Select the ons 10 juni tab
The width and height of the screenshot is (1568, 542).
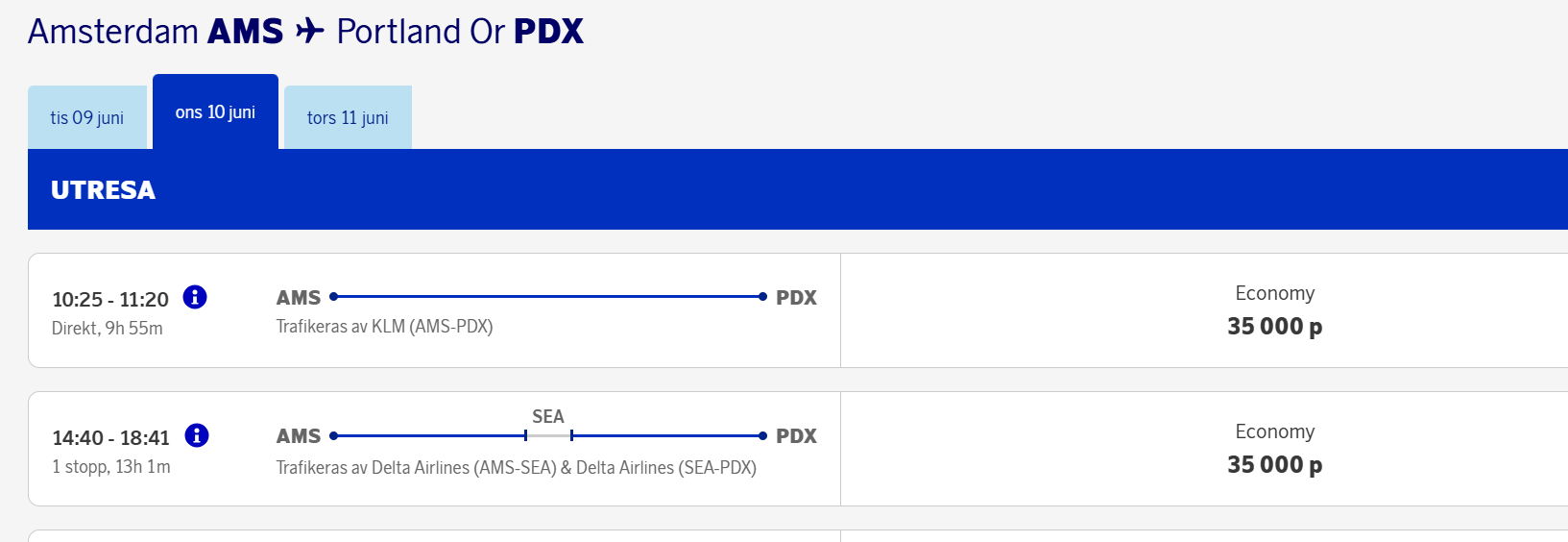point(215,112)
